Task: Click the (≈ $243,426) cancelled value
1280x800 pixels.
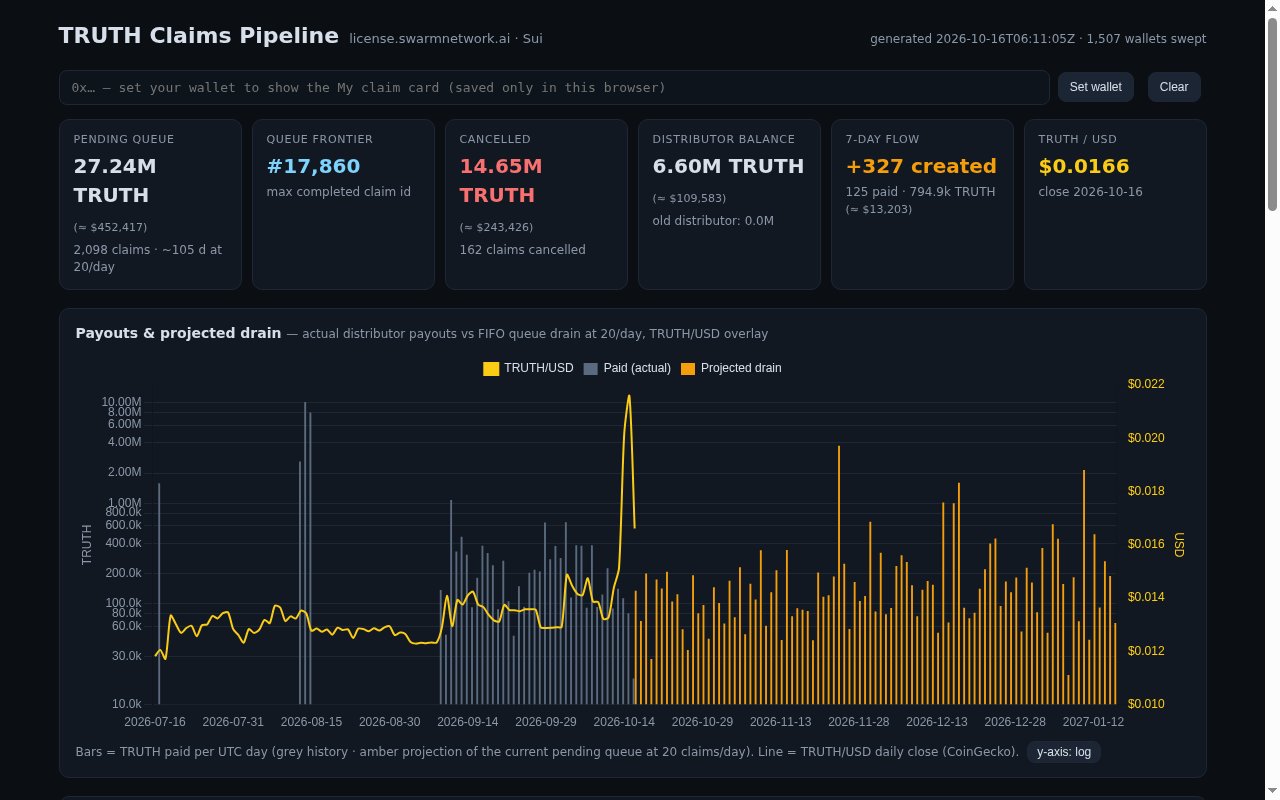Action: click(x=497, y=227)
